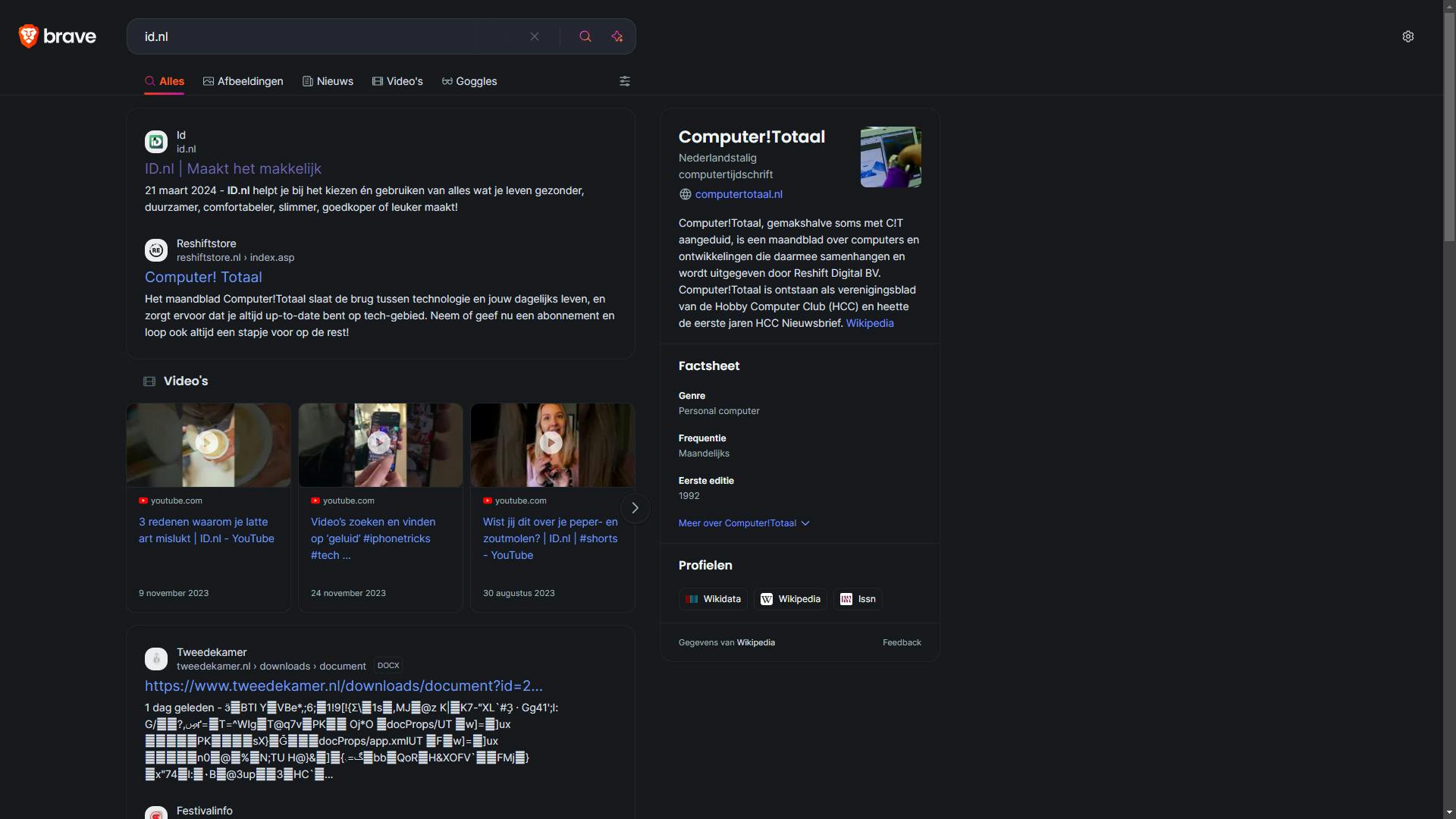Click the Computer!Totaal sidebar image
Viewport: 1456px width, 819px height.
tap(890, 157)
